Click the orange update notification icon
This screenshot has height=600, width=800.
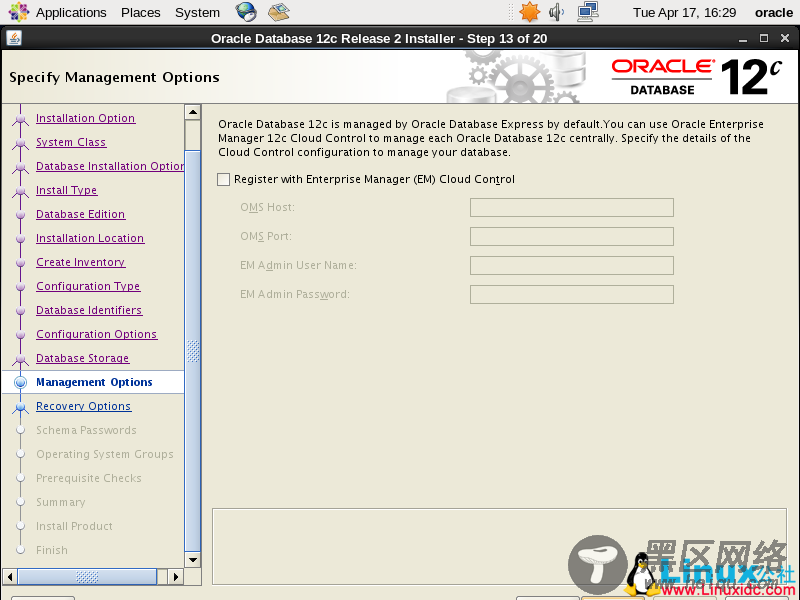coord(529,12)
